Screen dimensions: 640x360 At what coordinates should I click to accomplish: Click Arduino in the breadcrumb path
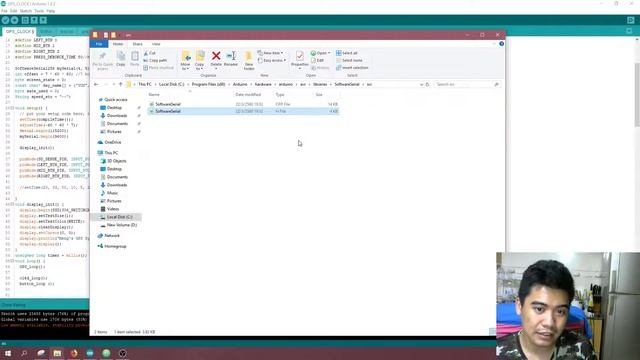point(240,84)
